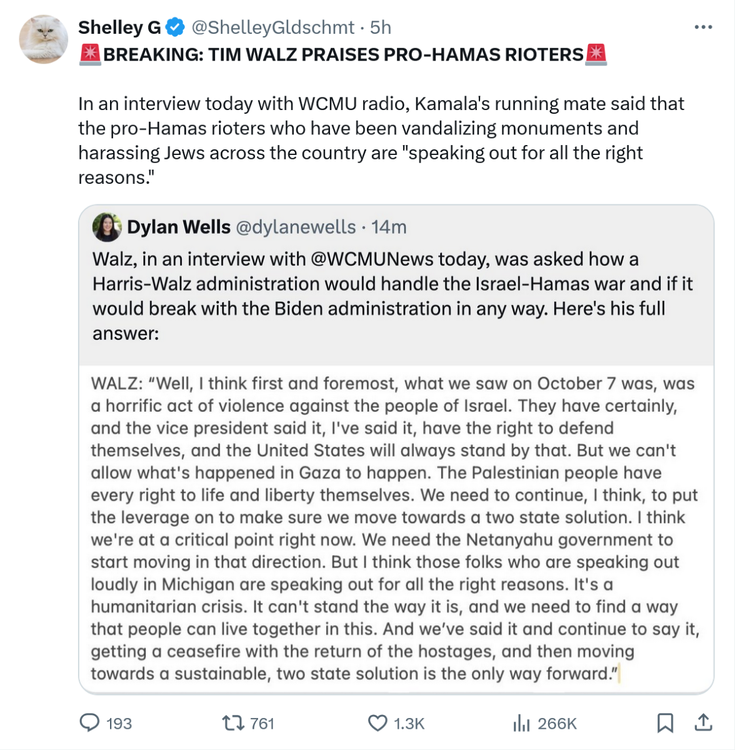Share the post via share icon
The image size is (735, 750).
(x=703, y=723)
